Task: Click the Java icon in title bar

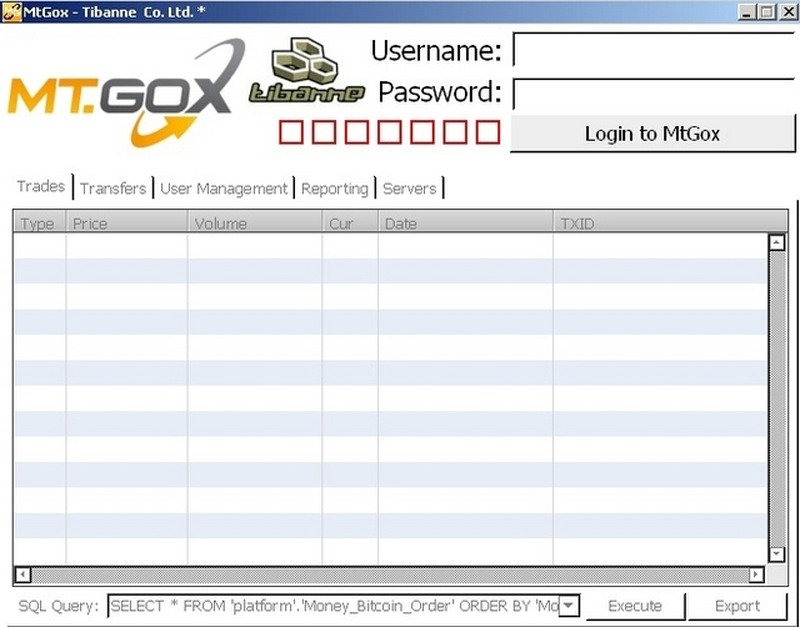Action: (x=11, y=11)
